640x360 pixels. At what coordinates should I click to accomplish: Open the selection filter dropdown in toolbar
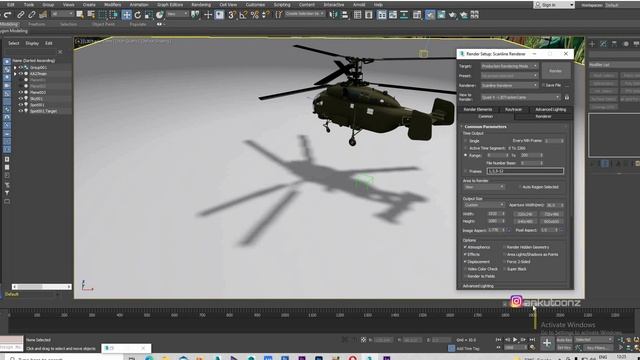pyautogui.click(x=62, y=14)
